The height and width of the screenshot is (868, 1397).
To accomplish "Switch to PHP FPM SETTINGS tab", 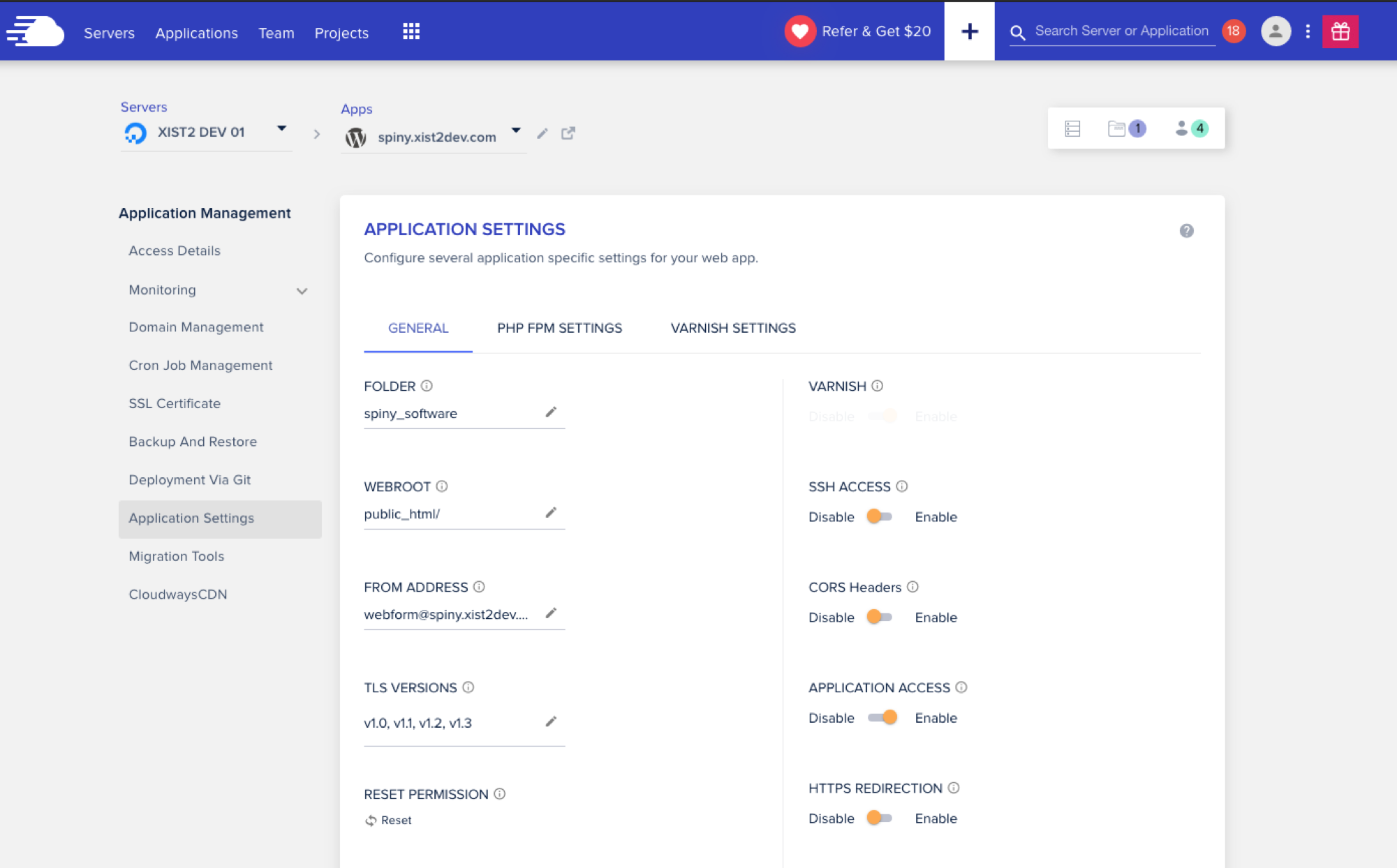I will pyautogui.click(x=559, y=328).
